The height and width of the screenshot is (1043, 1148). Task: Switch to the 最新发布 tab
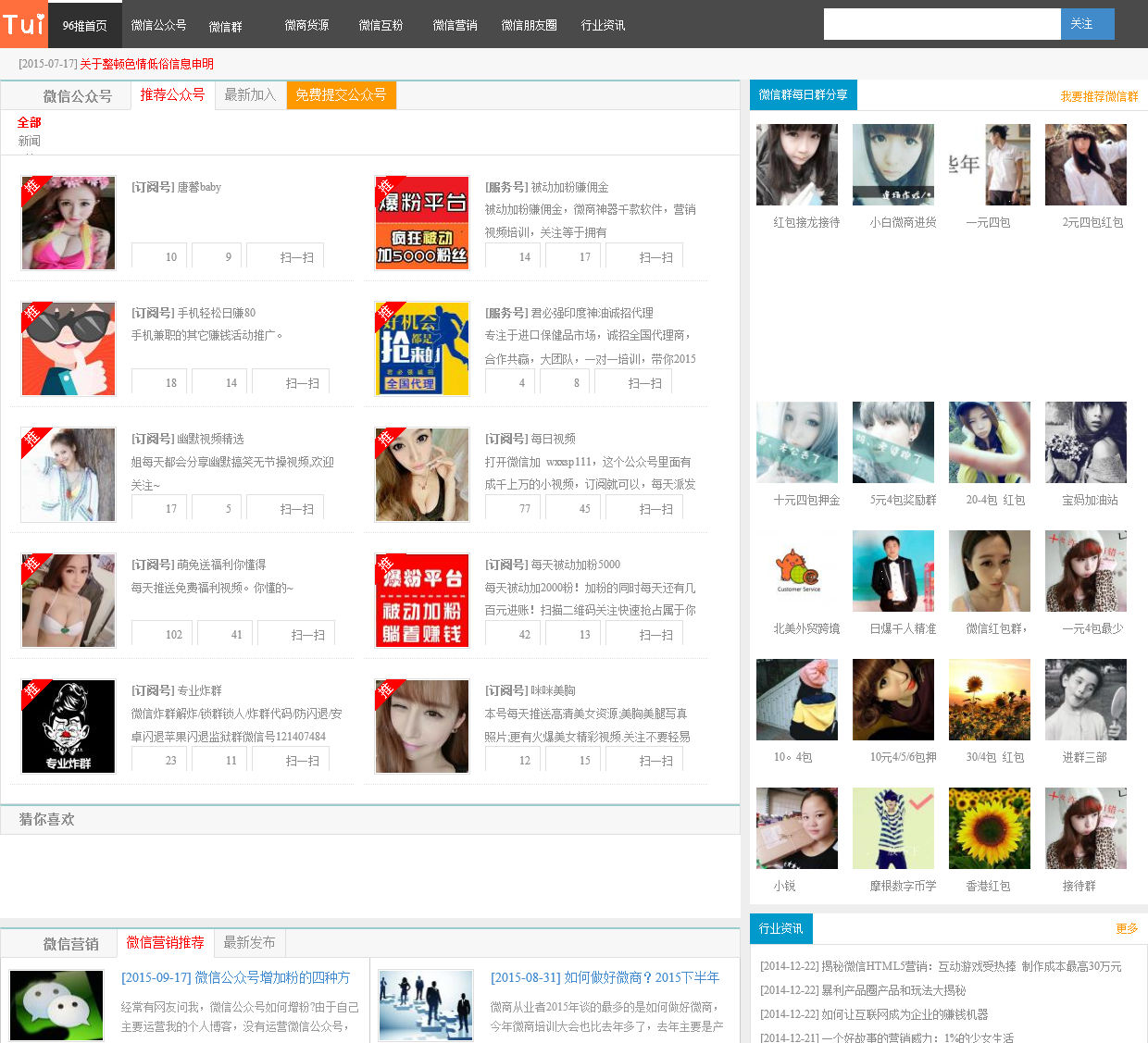[250, 942]
